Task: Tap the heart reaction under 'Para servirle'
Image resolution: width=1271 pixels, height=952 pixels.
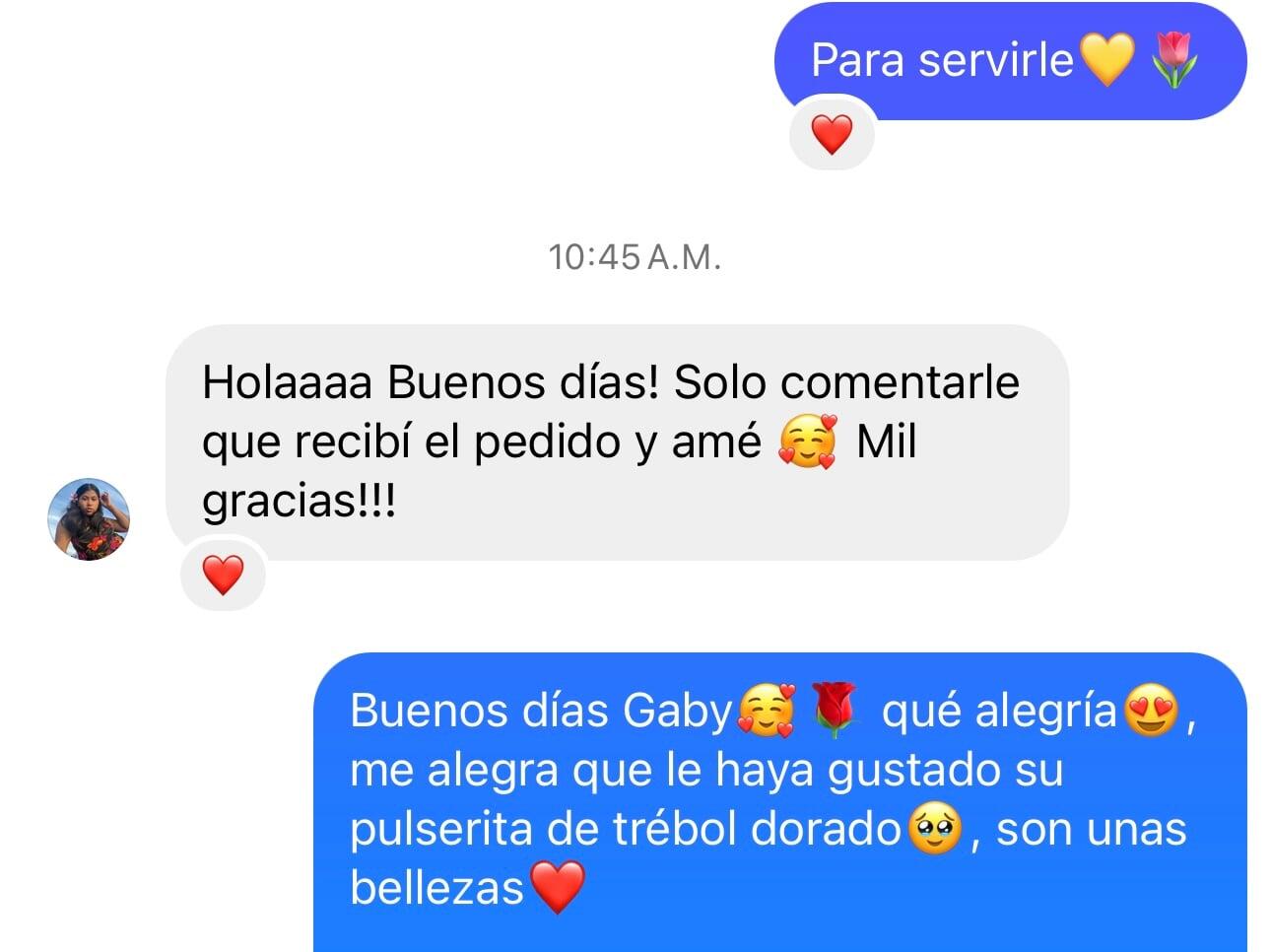Action: [832, 133]
